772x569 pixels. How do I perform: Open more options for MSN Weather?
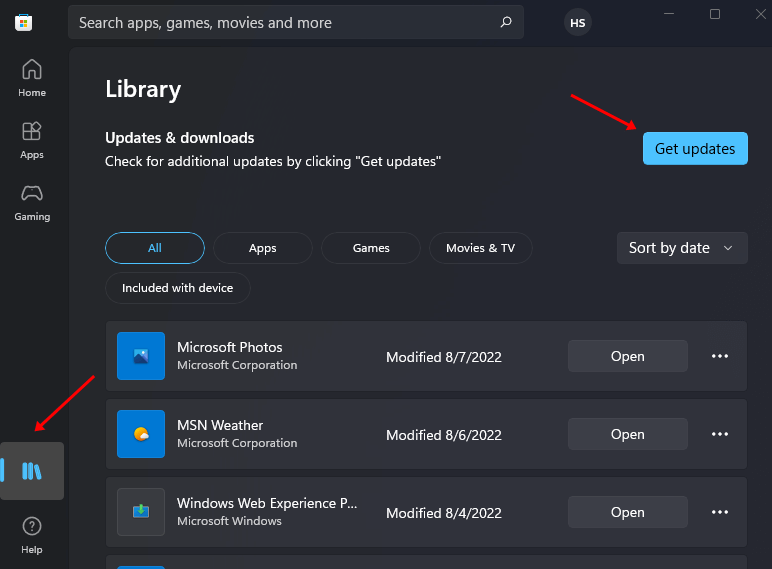(720, 434)
